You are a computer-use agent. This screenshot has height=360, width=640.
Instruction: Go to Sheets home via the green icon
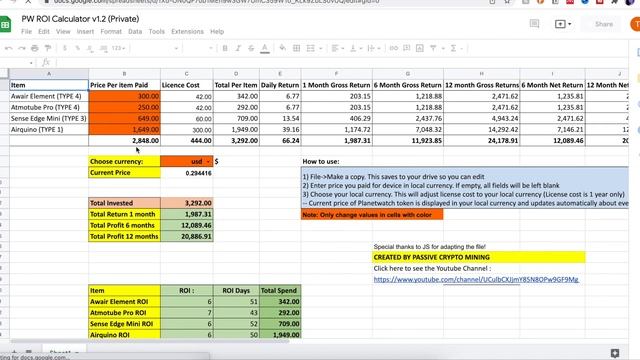click(x=5, y=24)
